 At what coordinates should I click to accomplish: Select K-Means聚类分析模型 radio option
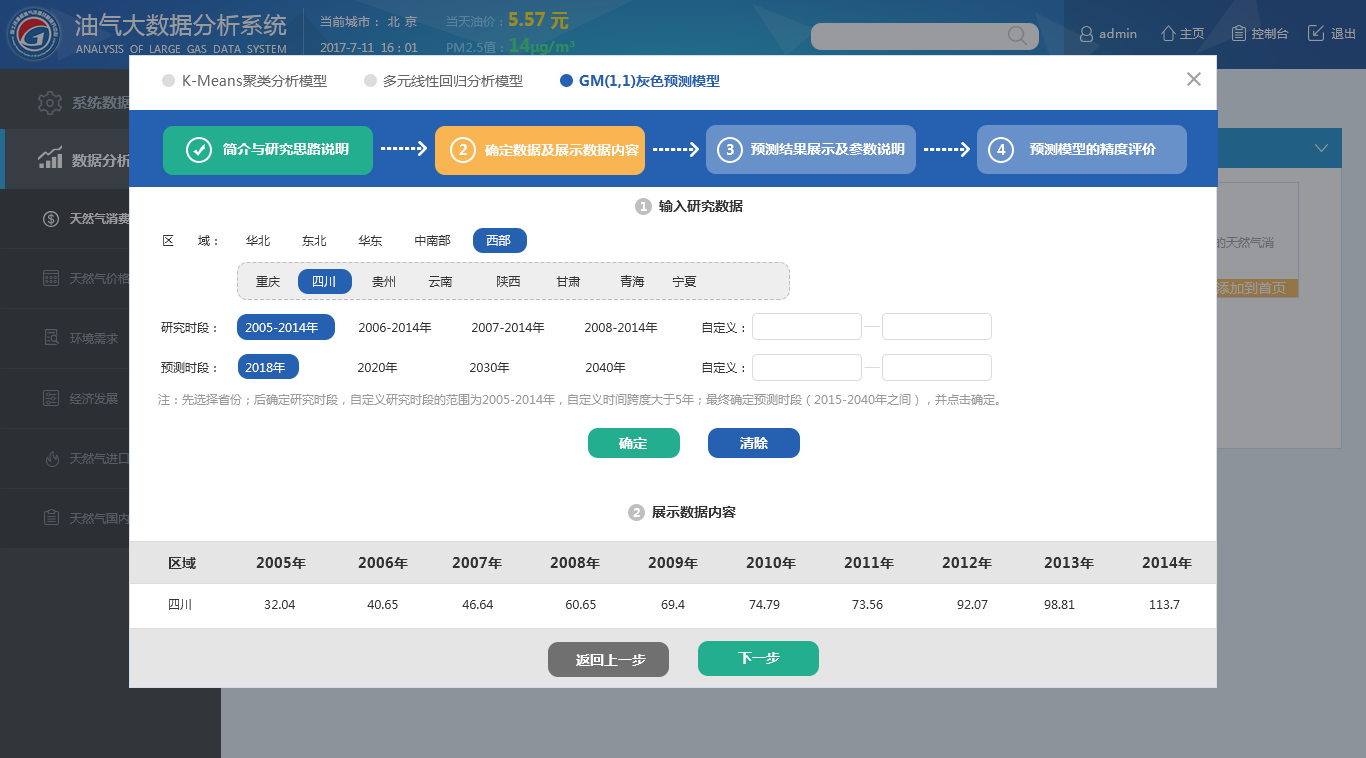[x=245, y=81]
